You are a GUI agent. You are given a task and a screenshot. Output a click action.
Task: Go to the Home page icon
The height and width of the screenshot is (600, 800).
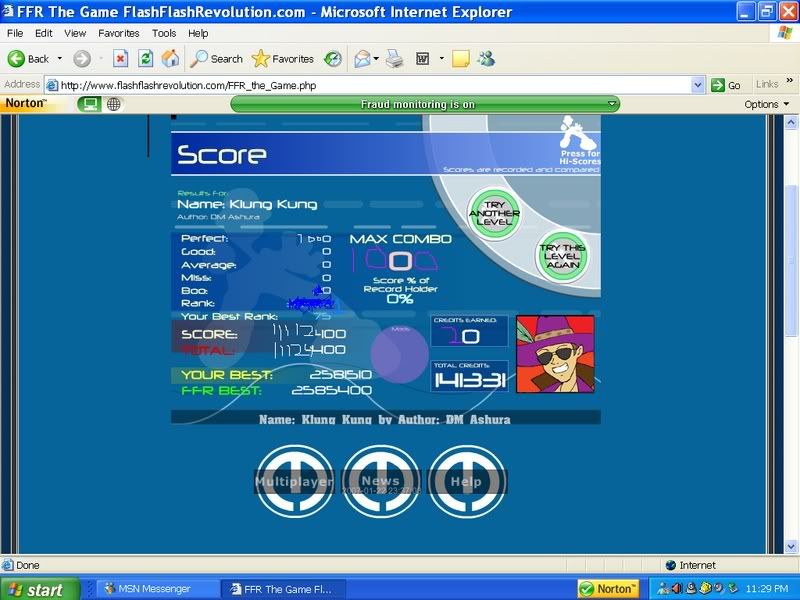(x=170, y=59)
